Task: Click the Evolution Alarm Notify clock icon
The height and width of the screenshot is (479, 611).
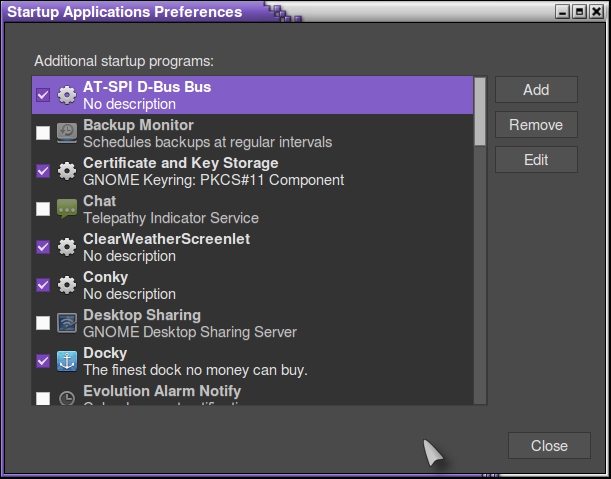Action: (x=67, y=397)
